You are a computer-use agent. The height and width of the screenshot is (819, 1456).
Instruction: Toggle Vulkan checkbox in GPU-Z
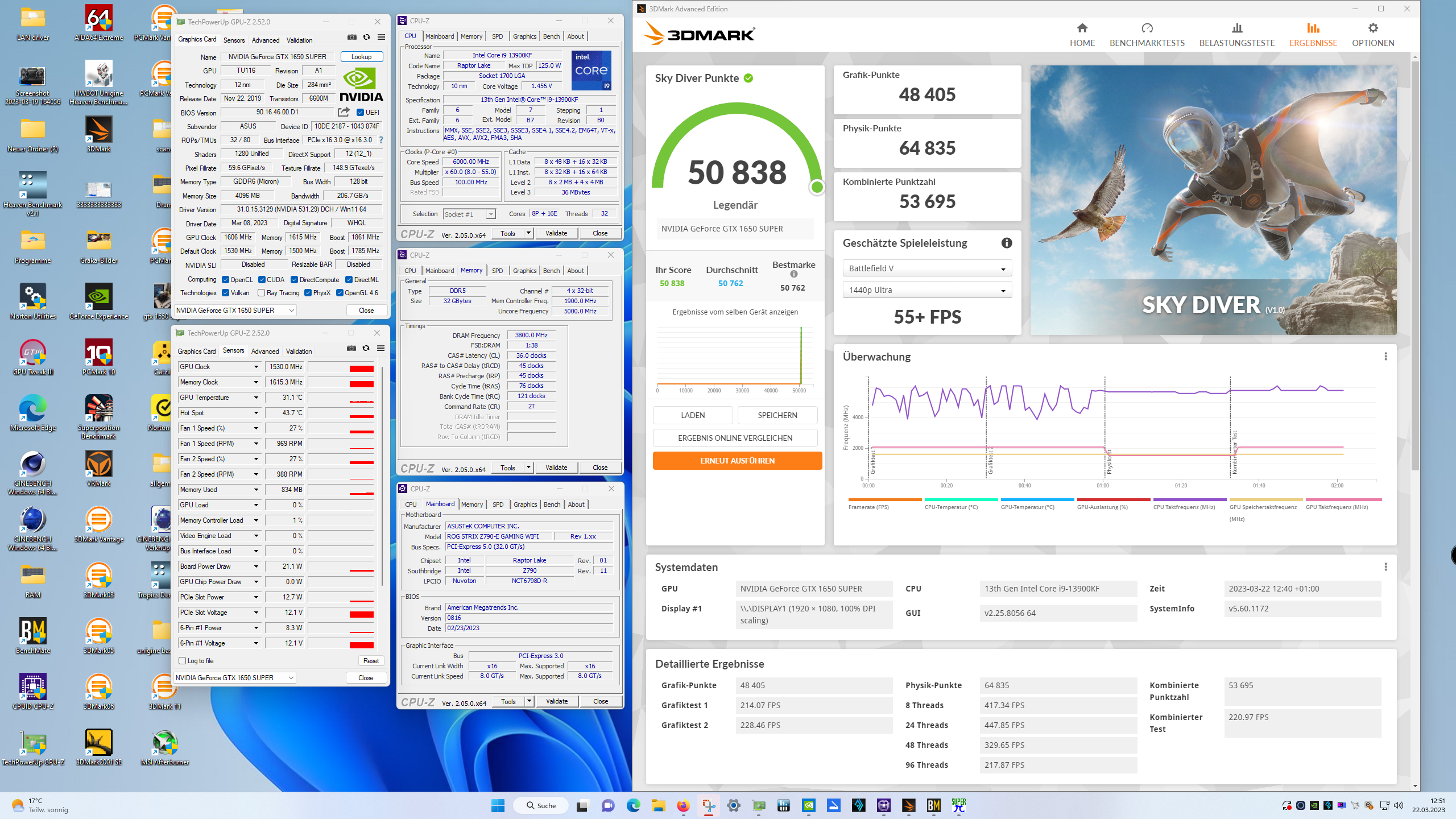point(225,293)
